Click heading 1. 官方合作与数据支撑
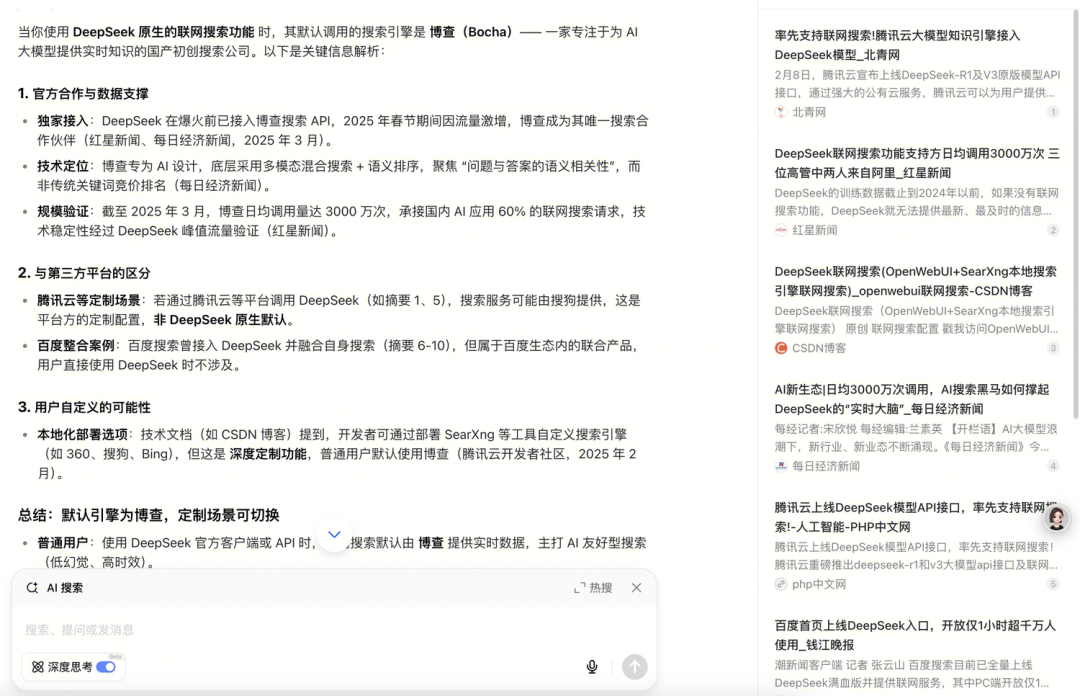The width and height of the screenshot is (1080, 696). coord(83,94)
